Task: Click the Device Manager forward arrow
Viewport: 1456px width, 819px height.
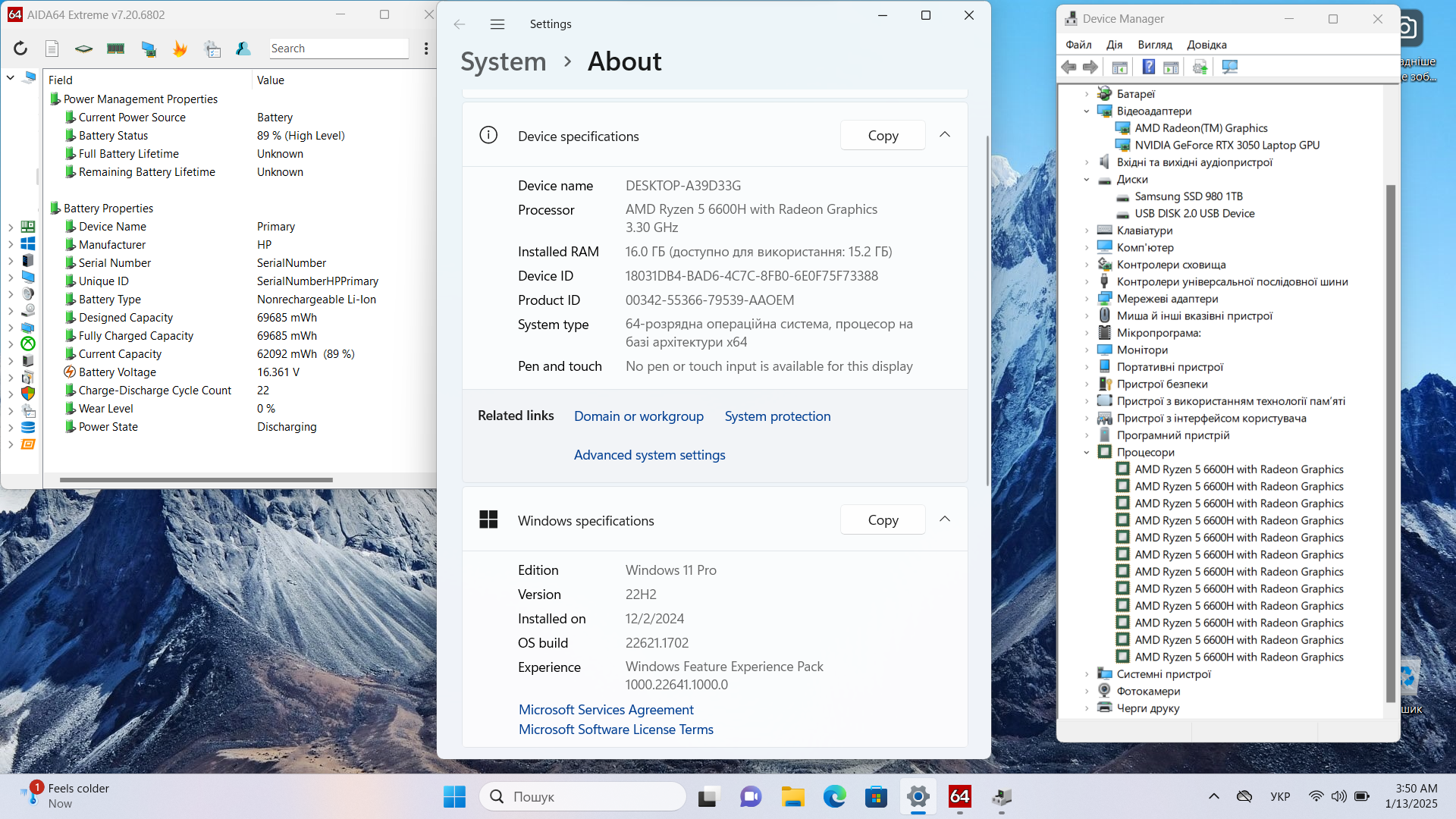Action: point(1090,67)
